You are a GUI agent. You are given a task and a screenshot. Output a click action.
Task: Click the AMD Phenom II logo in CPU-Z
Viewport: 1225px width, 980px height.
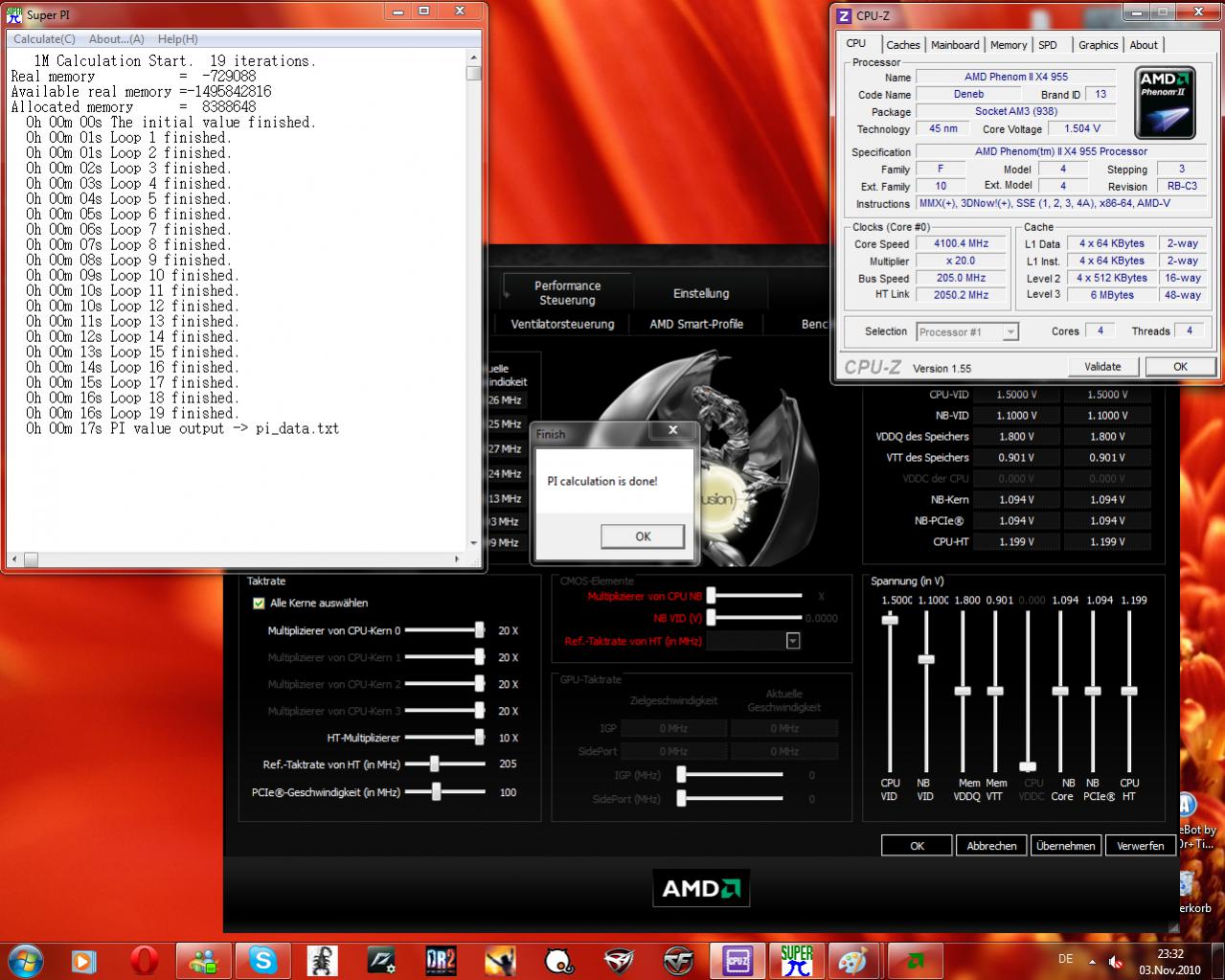pyautogui.click(x=1166, y=103)
